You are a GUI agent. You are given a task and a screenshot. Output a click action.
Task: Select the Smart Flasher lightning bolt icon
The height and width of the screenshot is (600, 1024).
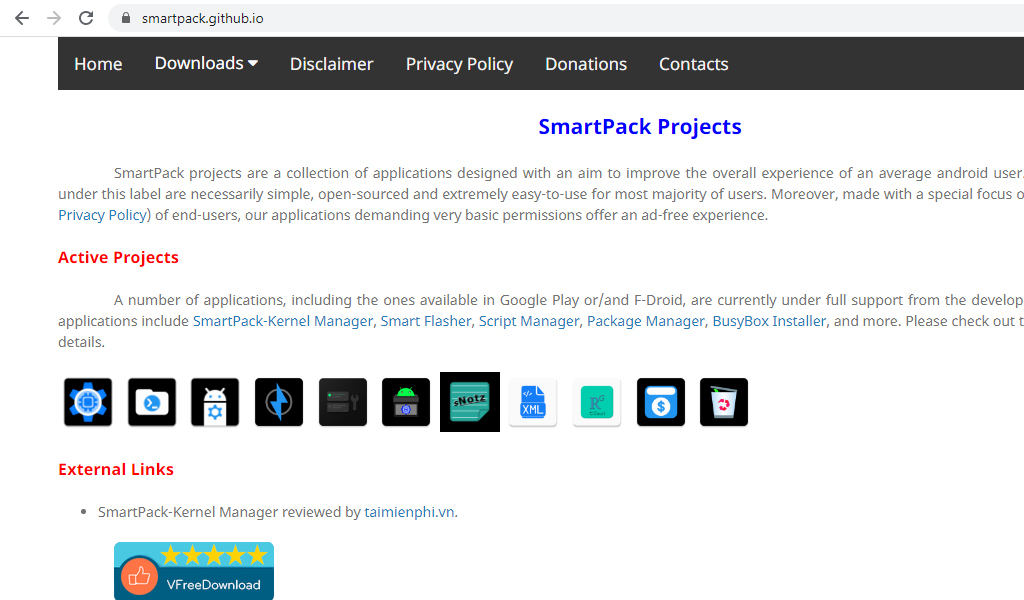click(x=279, y=401)
